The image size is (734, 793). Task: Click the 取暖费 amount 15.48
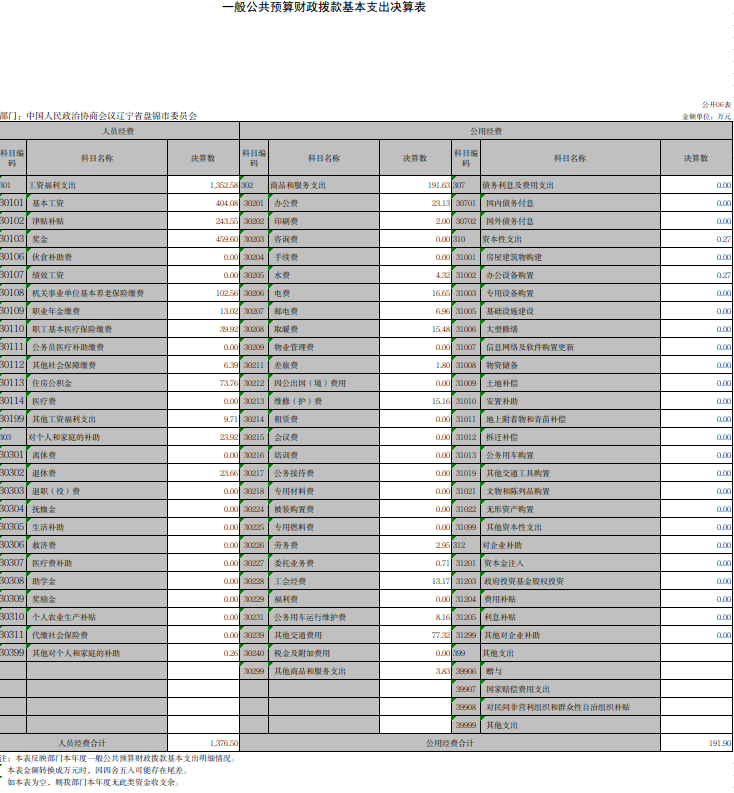pyautogui.click(x=441, y=329)
